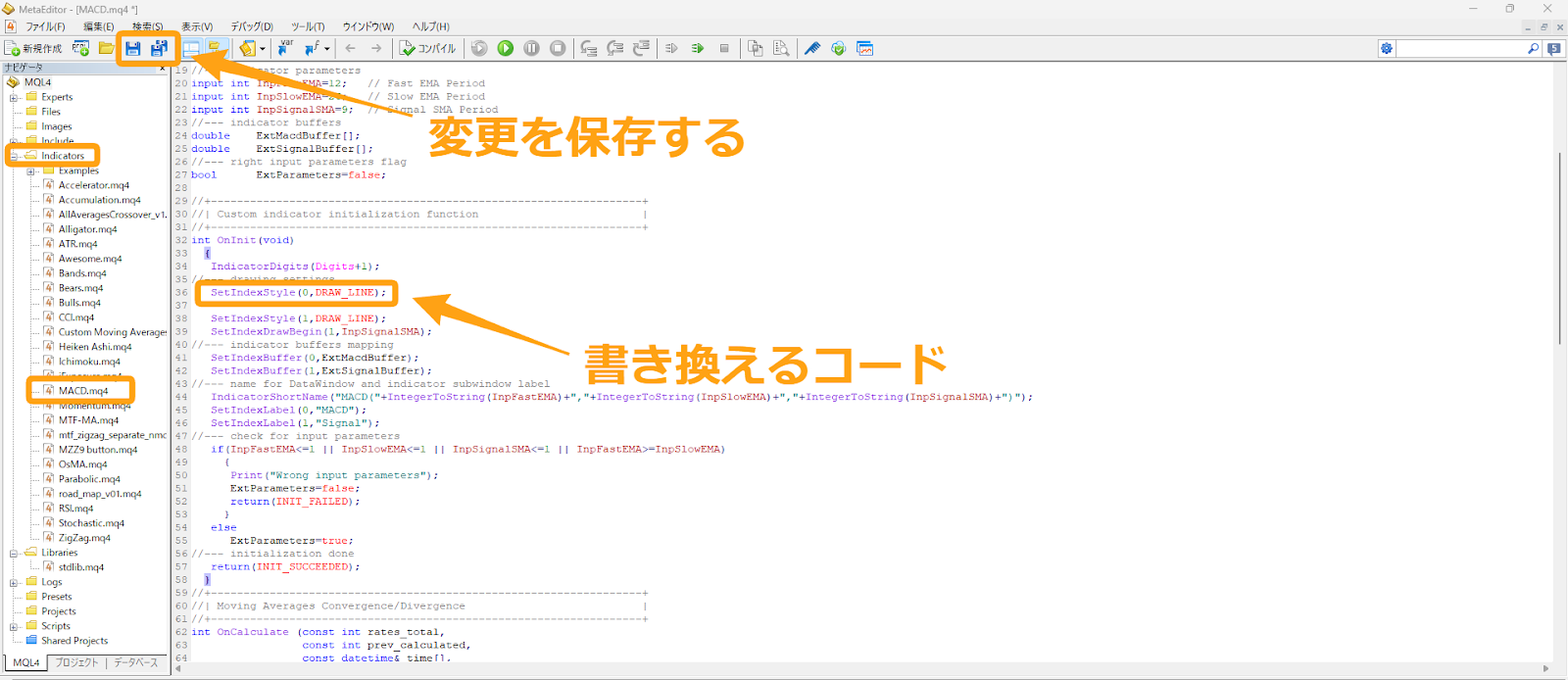The image size is (1568, 680).
Task: Click the blue gear icon by the search box
Action: click(1387, 48)
